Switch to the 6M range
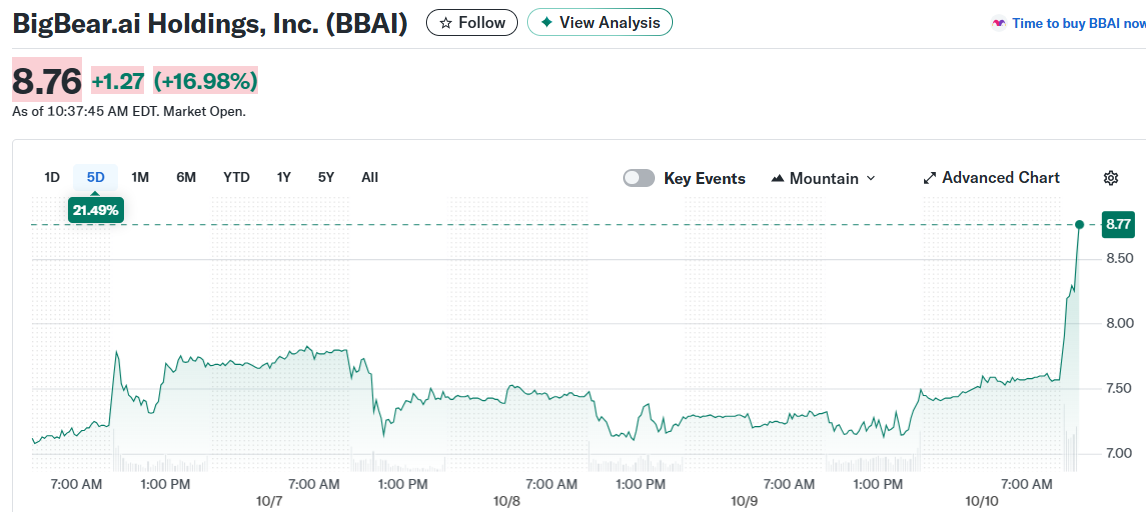 click(x=186, y=177)
